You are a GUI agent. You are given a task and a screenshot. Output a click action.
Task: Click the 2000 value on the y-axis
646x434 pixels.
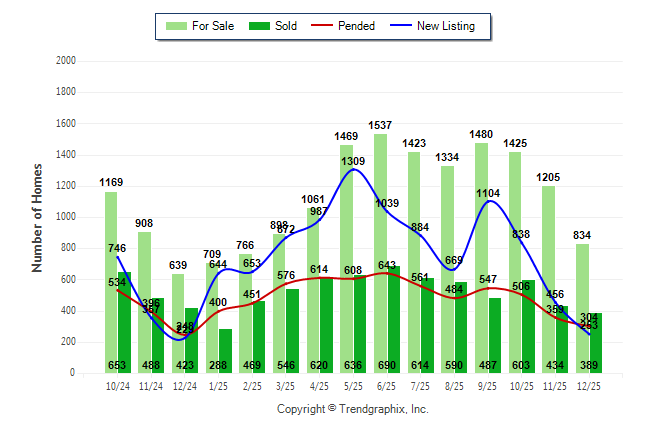[x=66, y=61]
